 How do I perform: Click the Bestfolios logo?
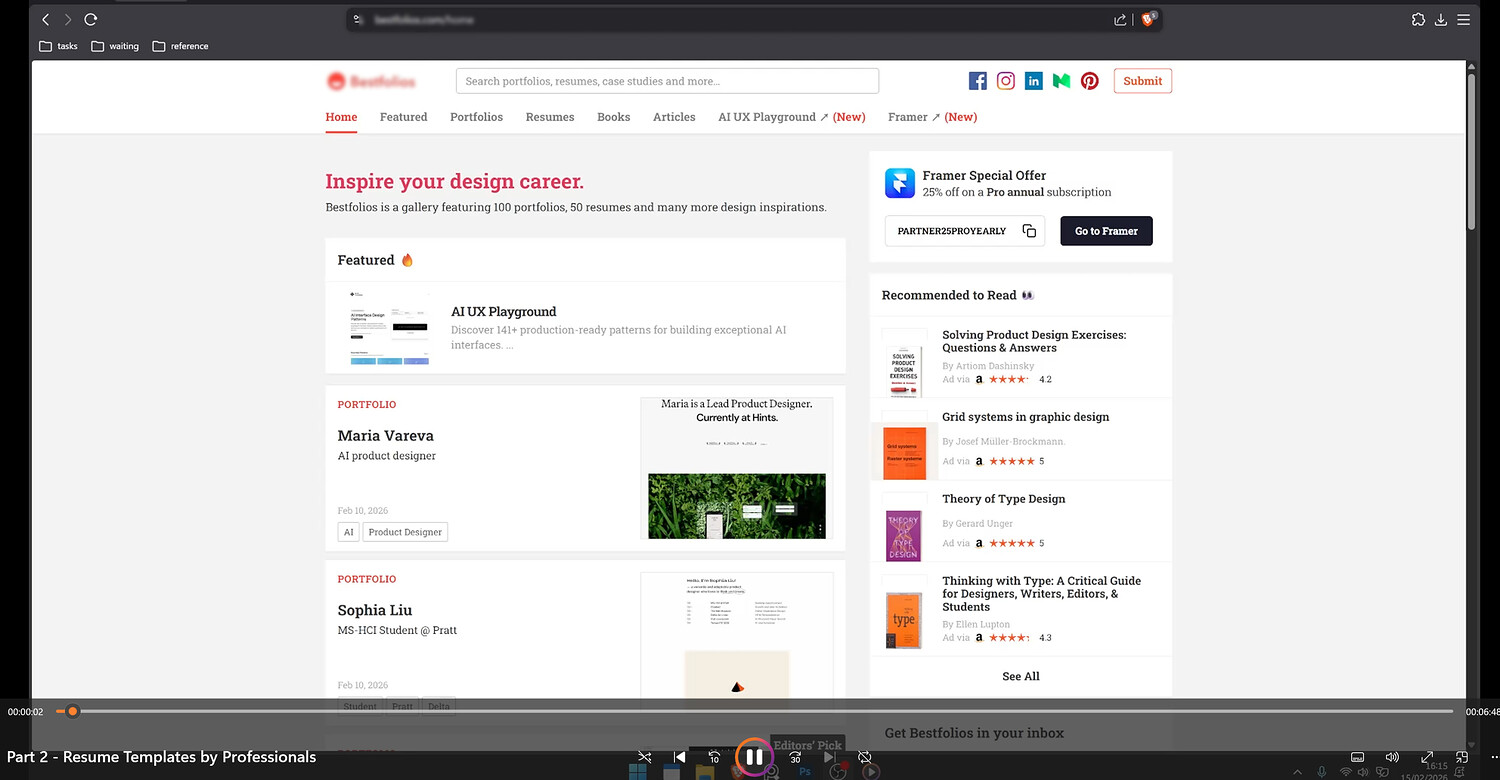point(371,81)
